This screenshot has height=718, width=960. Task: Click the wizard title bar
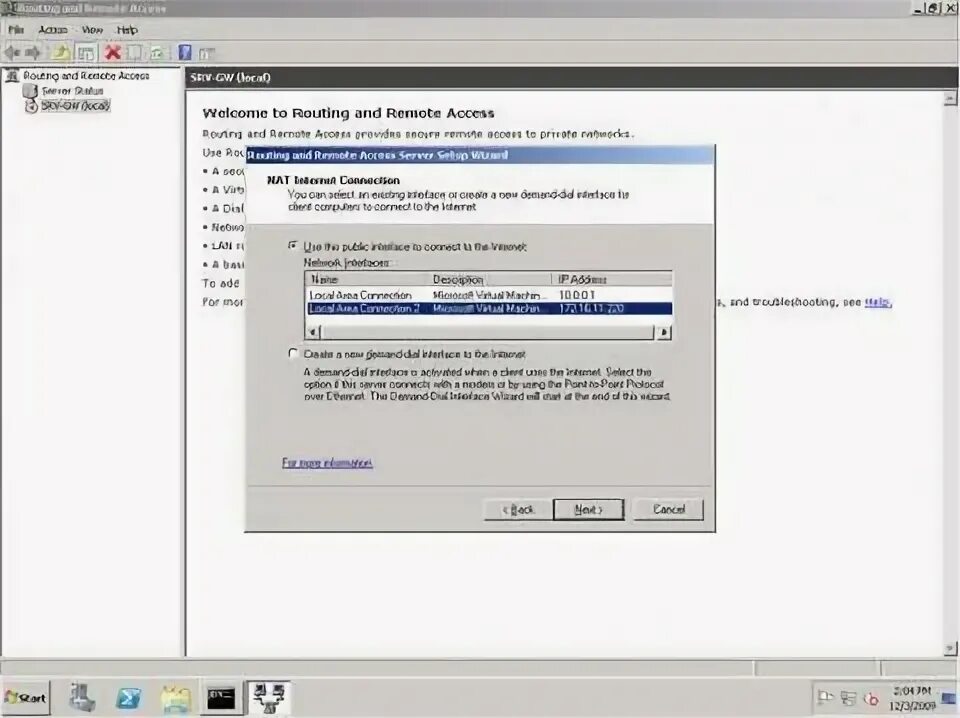[479, 155]
